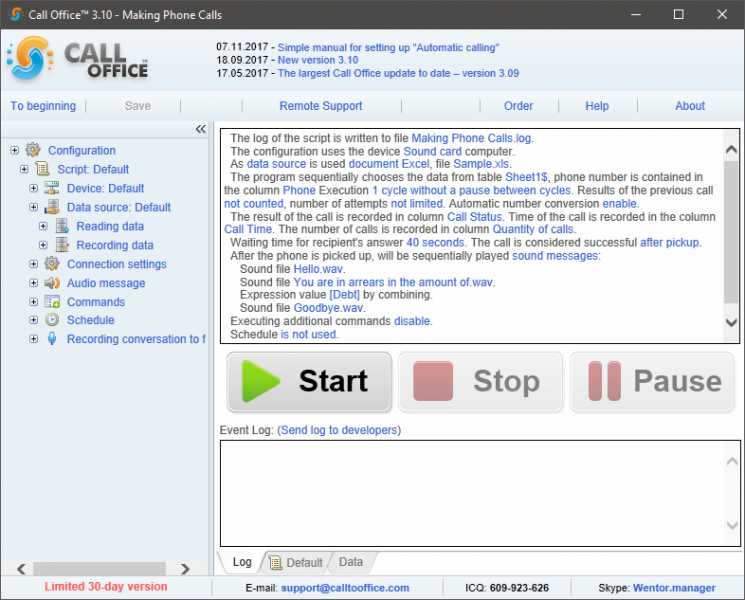
Task: Expand the Audio message node
Action: tap(33, 283)
